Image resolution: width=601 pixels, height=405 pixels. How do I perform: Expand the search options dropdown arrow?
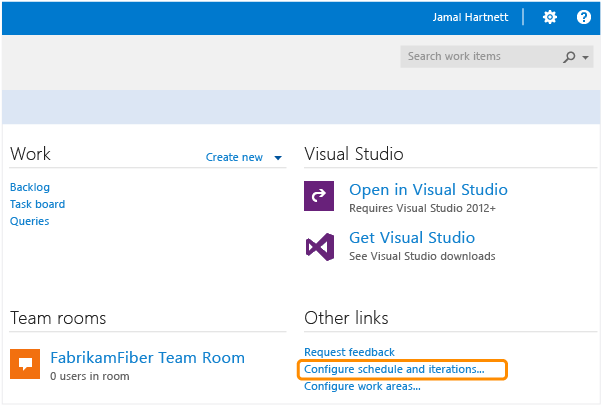pos(586,58)
